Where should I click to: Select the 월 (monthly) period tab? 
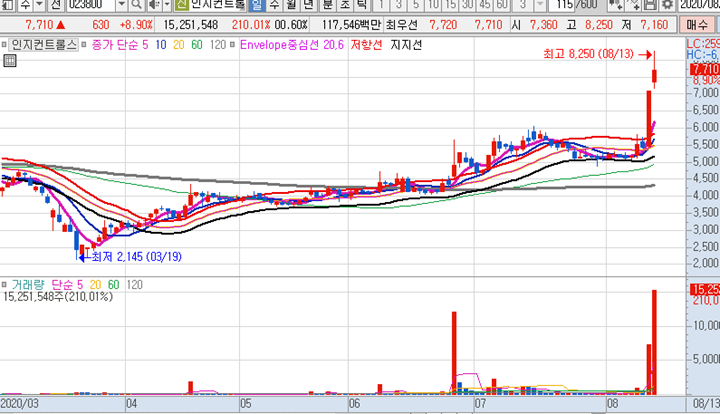pos(291,5)
